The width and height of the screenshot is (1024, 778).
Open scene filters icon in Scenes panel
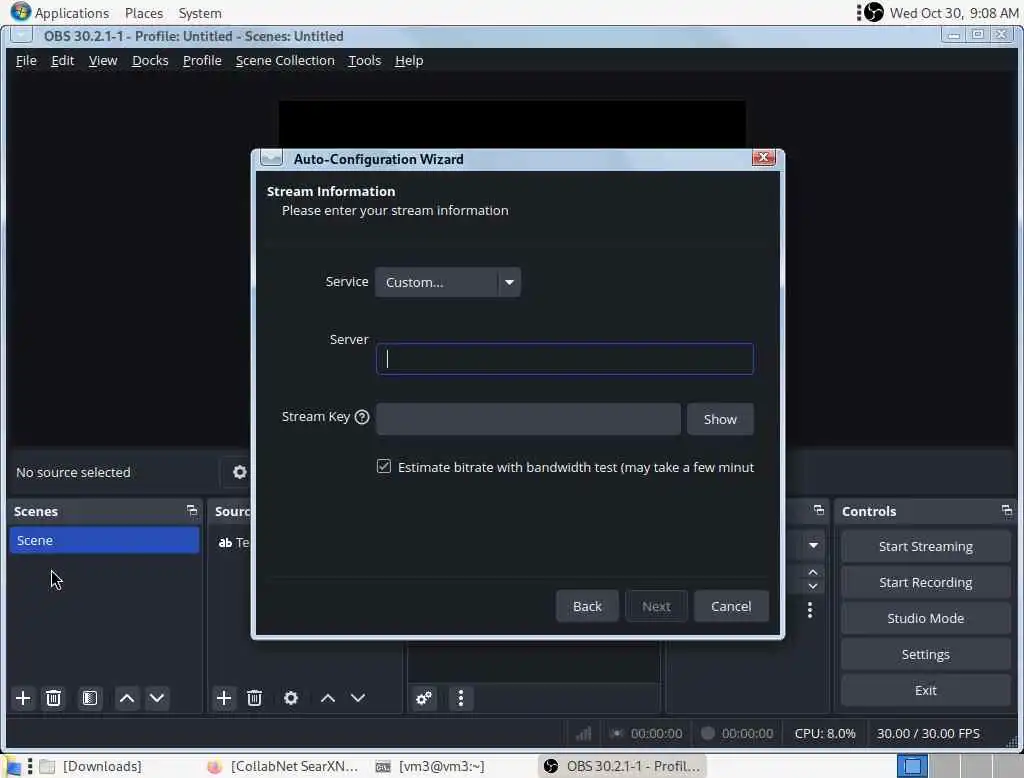(x=90, y=698)
